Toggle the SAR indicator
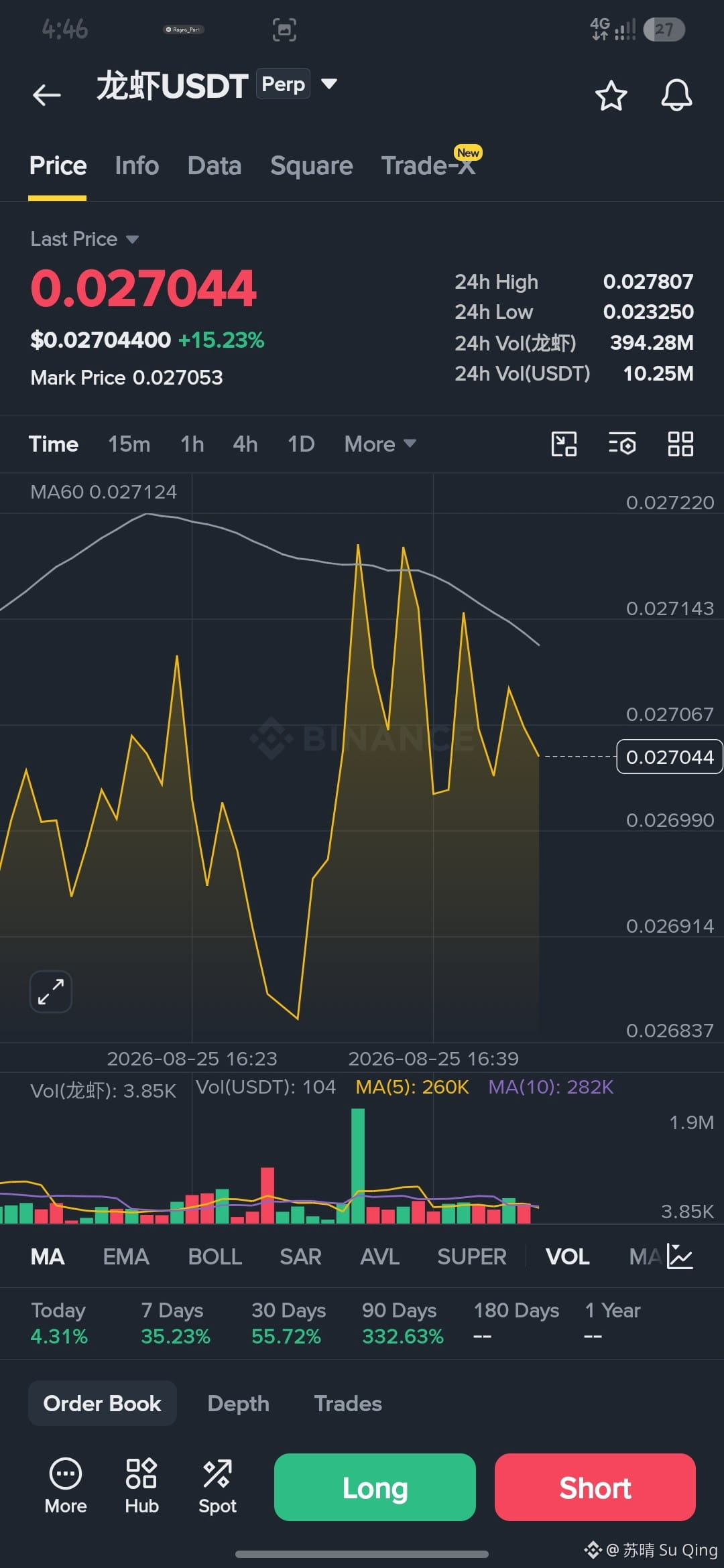The width and height of the screenshot is (724, 1568). point(300,1256)
